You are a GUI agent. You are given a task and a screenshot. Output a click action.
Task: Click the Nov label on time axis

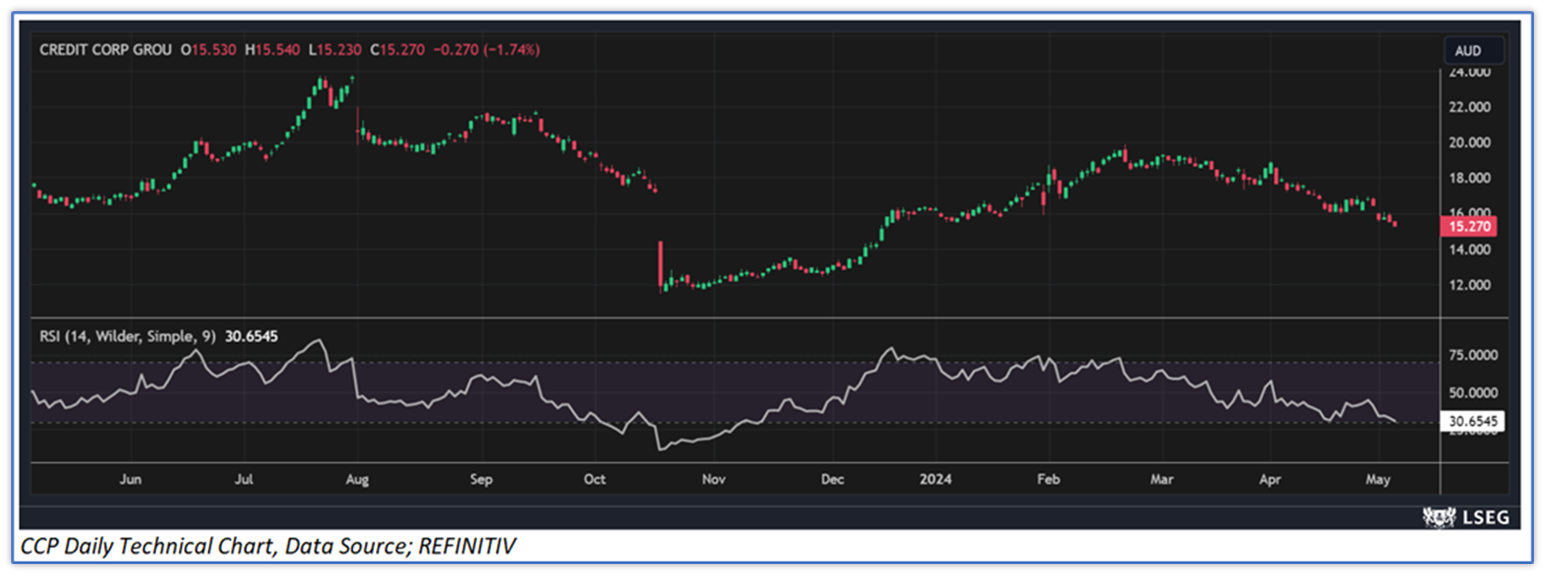pyautogui.click(x=712, y=479)
